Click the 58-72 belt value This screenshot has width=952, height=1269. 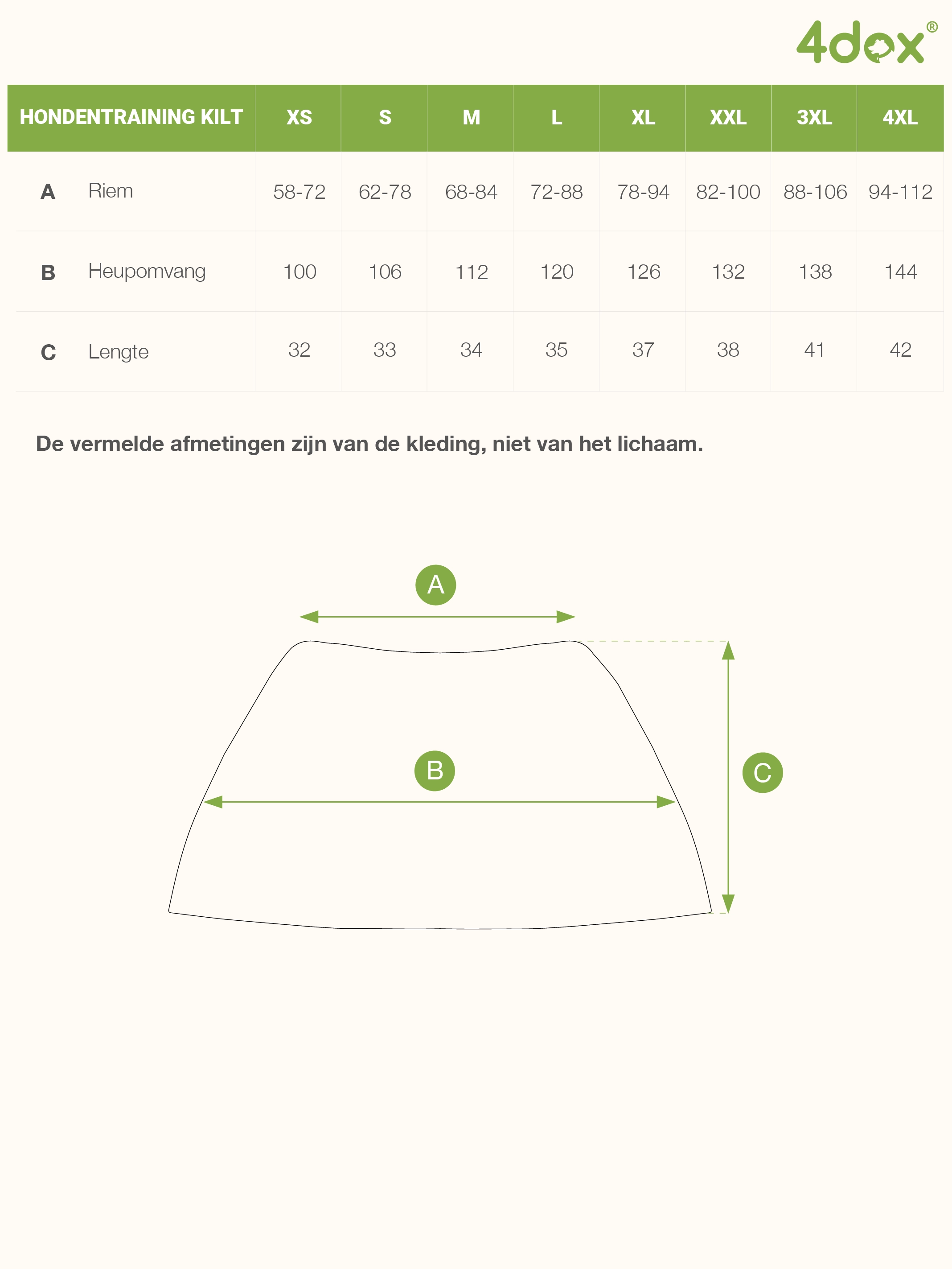pos(299,192)
